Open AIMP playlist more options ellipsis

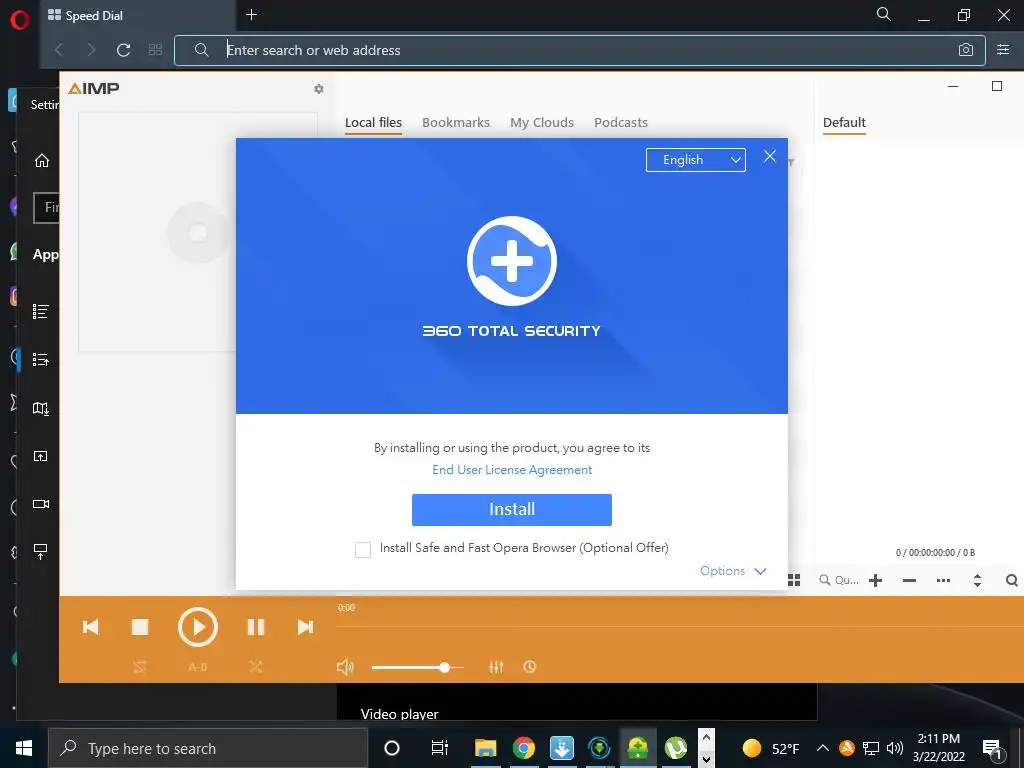point(943,581)
